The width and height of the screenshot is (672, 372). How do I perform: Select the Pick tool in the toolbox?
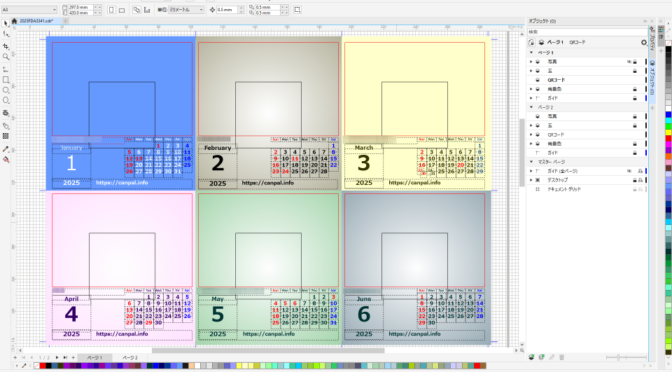pyautogui.click(x=6, y=24)
